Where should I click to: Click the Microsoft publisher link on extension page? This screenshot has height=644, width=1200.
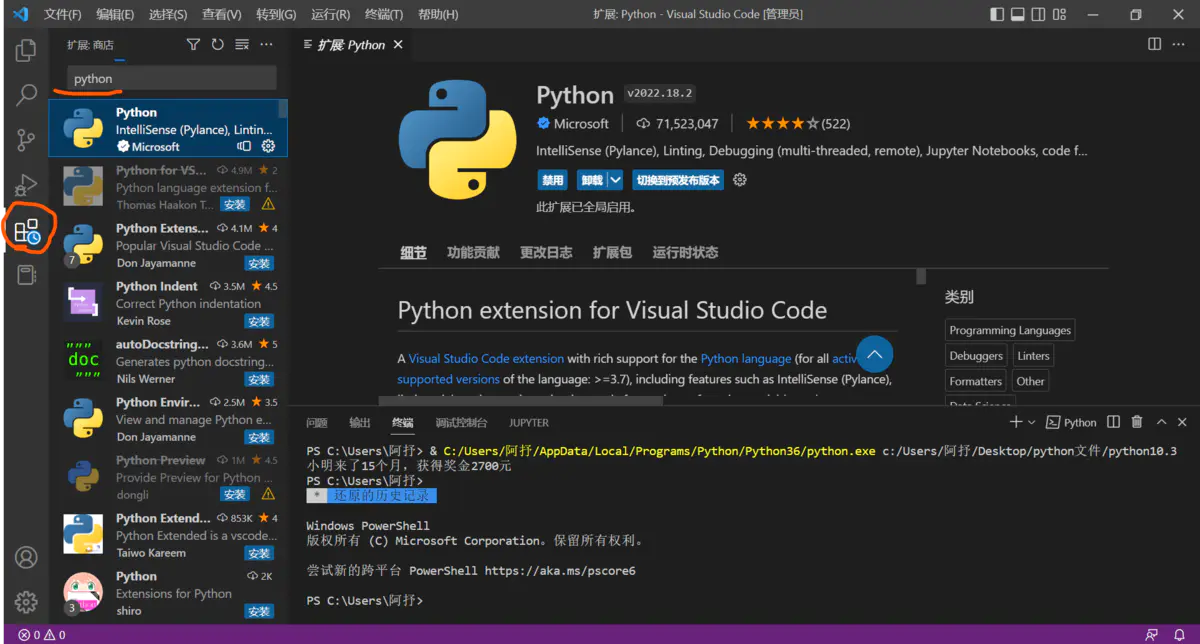(581, 124)
